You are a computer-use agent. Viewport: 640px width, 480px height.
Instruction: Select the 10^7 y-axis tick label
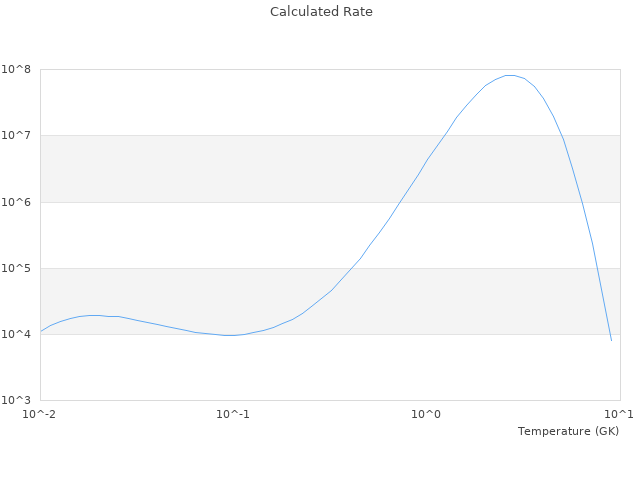click(x=16, y=136)
